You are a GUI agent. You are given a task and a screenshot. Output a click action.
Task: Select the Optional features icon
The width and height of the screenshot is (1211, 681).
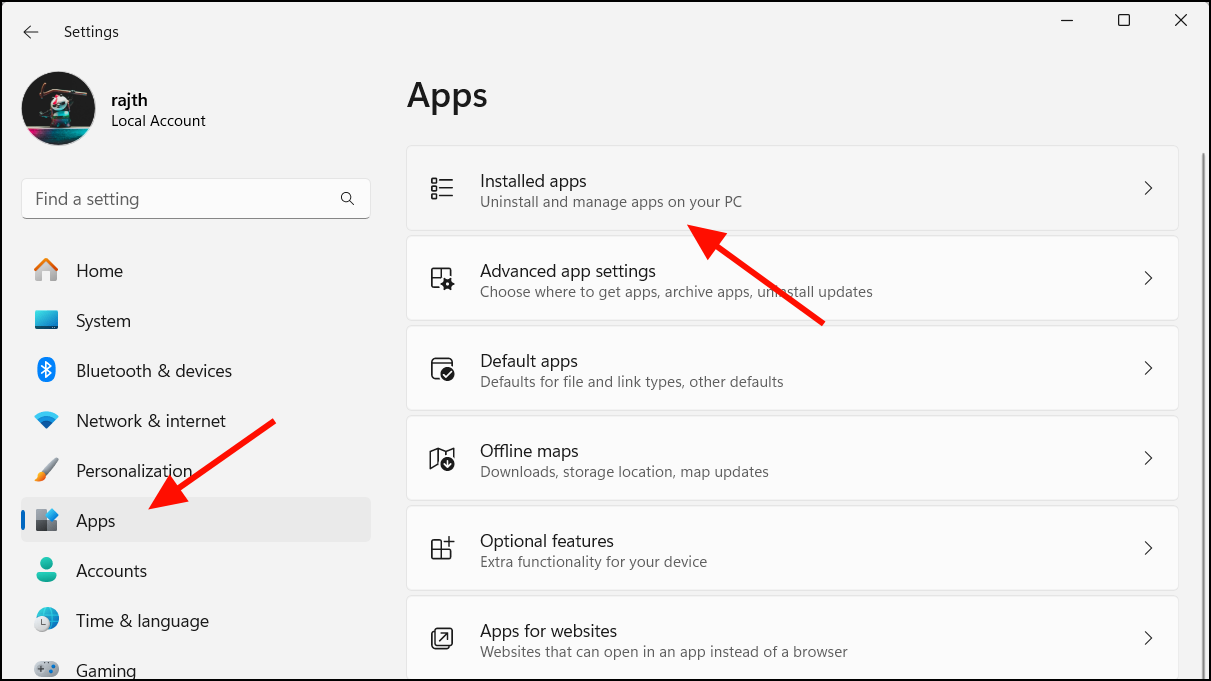pyautogui.click(x=441, y=547)
